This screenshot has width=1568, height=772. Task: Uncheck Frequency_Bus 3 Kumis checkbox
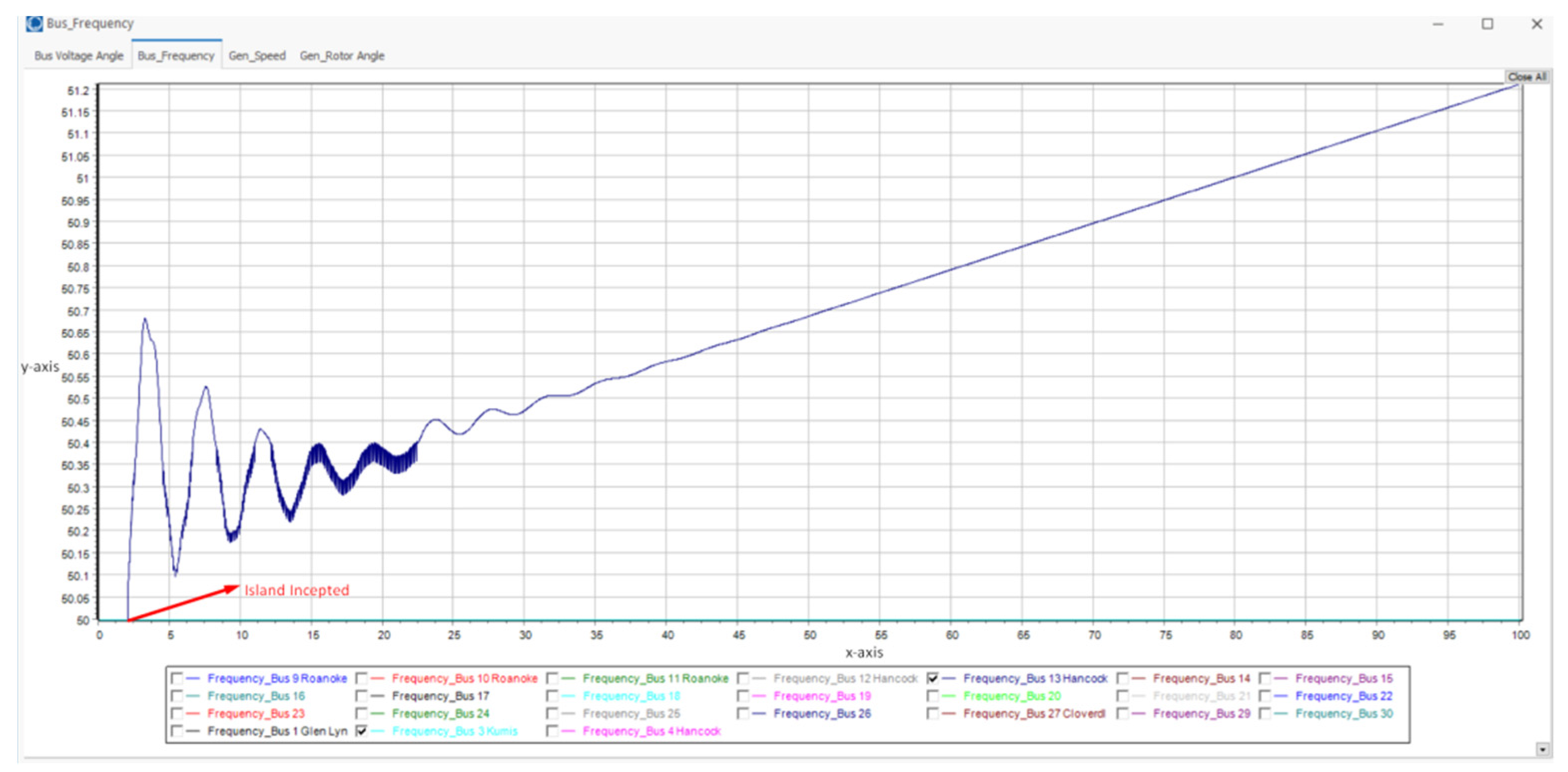tap(361, 731)
